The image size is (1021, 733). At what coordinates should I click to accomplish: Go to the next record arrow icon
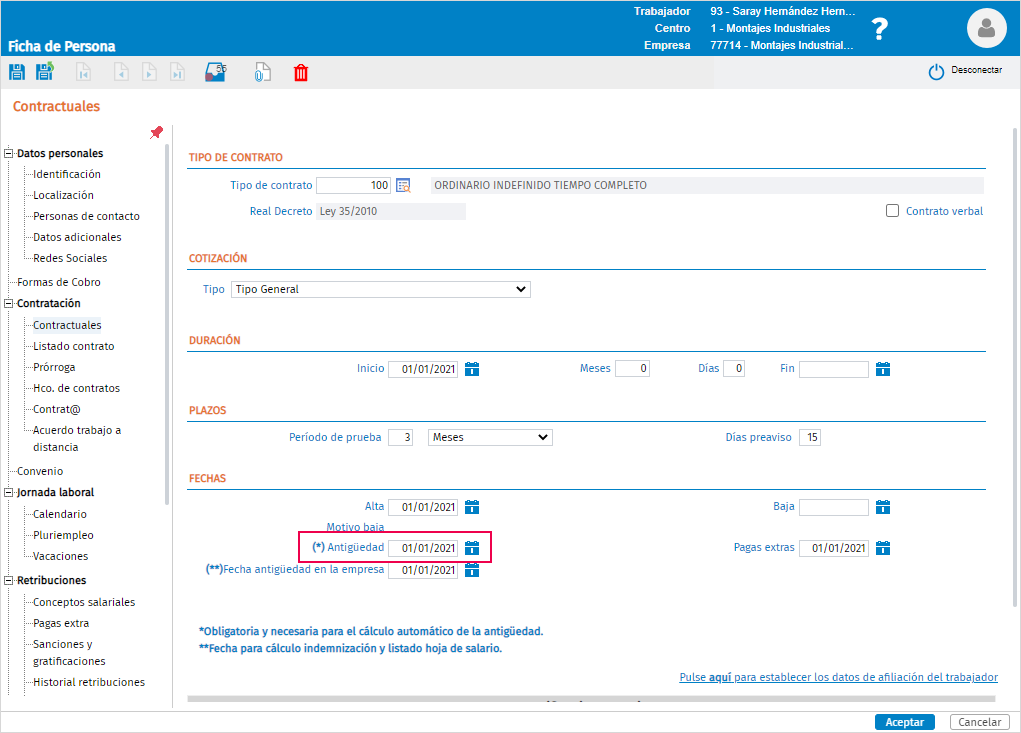[149, 72]
